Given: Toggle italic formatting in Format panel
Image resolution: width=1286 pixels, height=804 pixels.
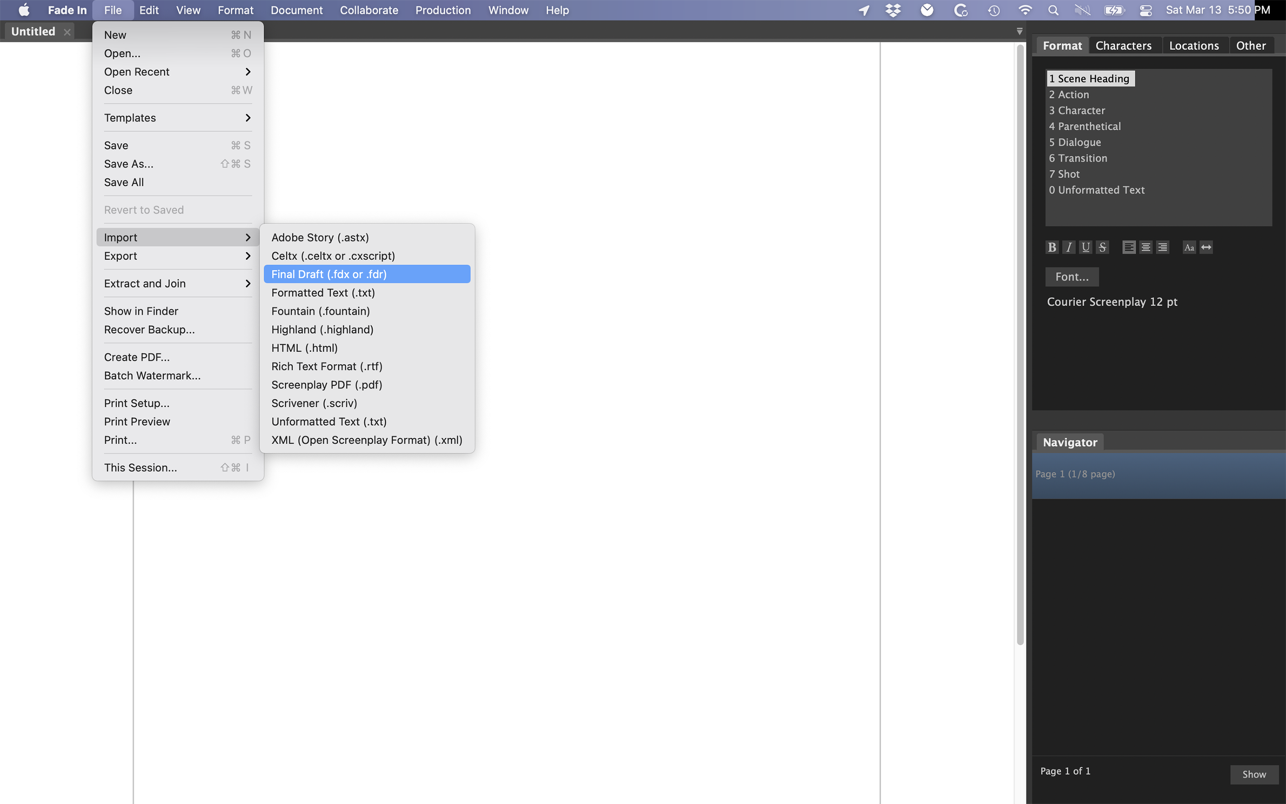Looking at the screenshot, I should (1068, 247).
